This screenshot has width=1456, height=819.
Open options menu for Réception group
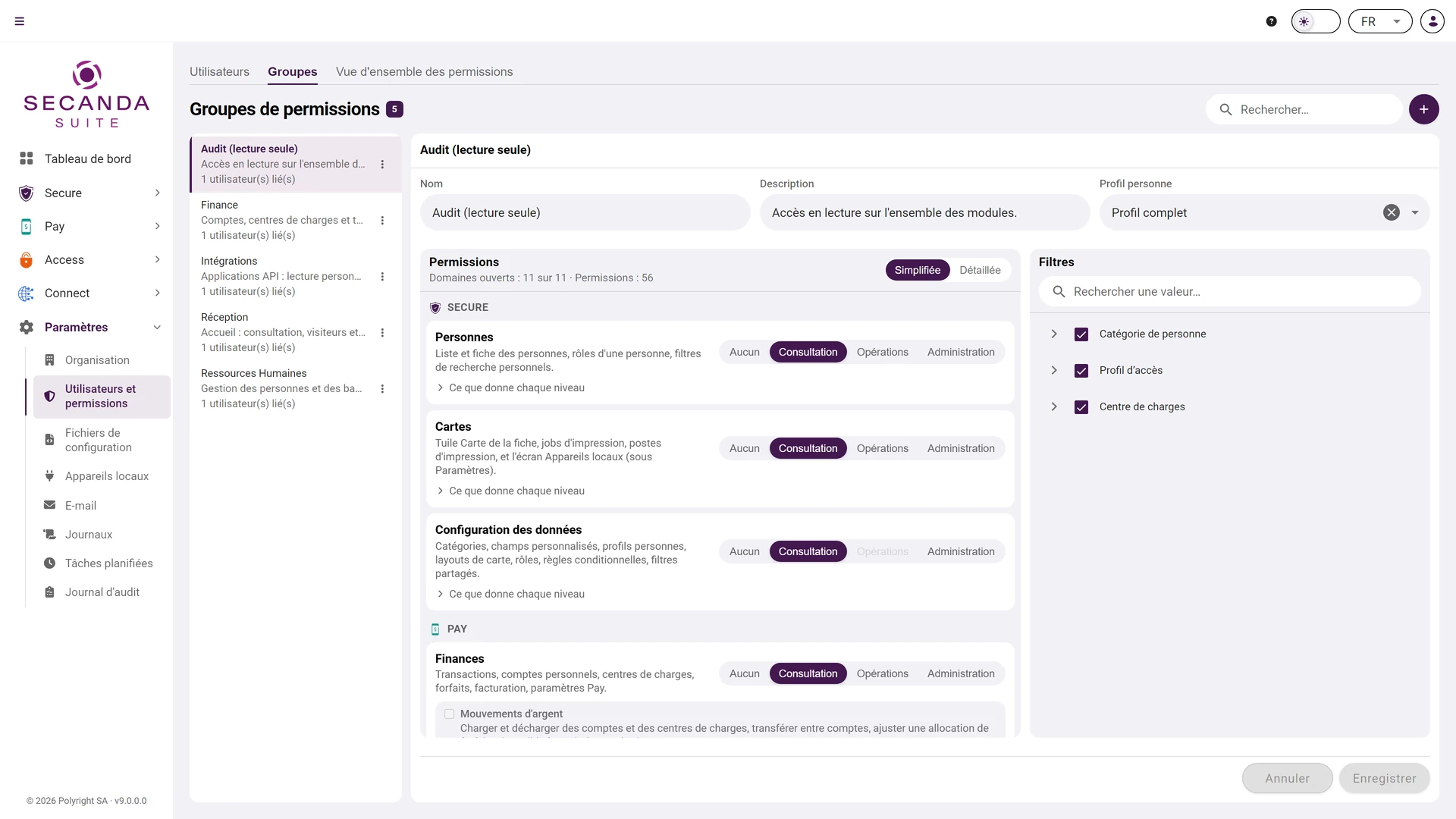[382, 332]
